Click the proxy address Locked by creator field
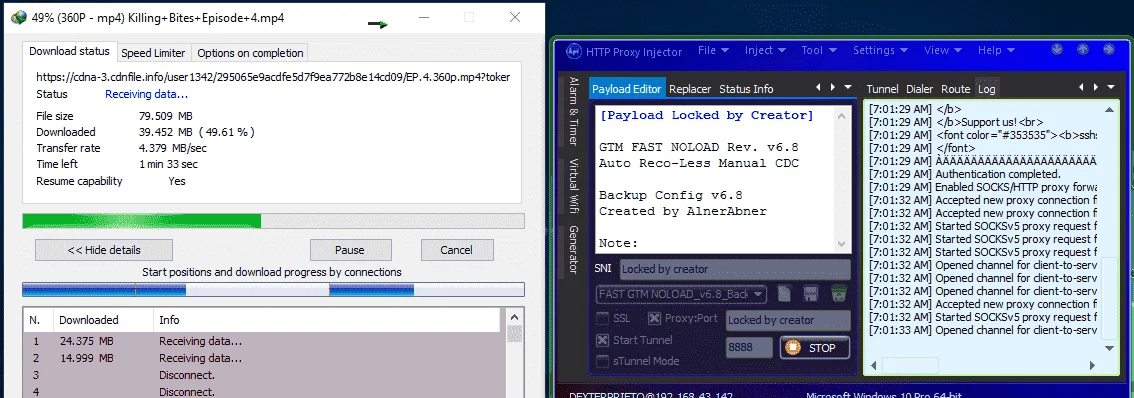 point(788,320)
